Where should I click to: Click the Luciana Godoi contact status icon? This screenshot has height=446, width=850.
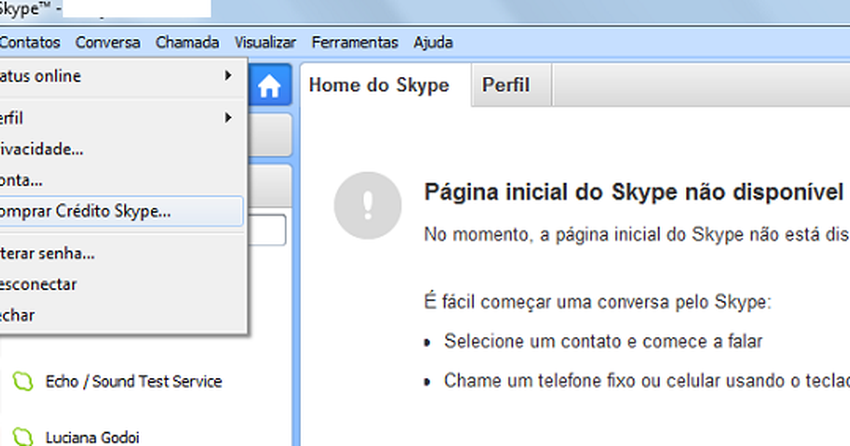point(23,437)
